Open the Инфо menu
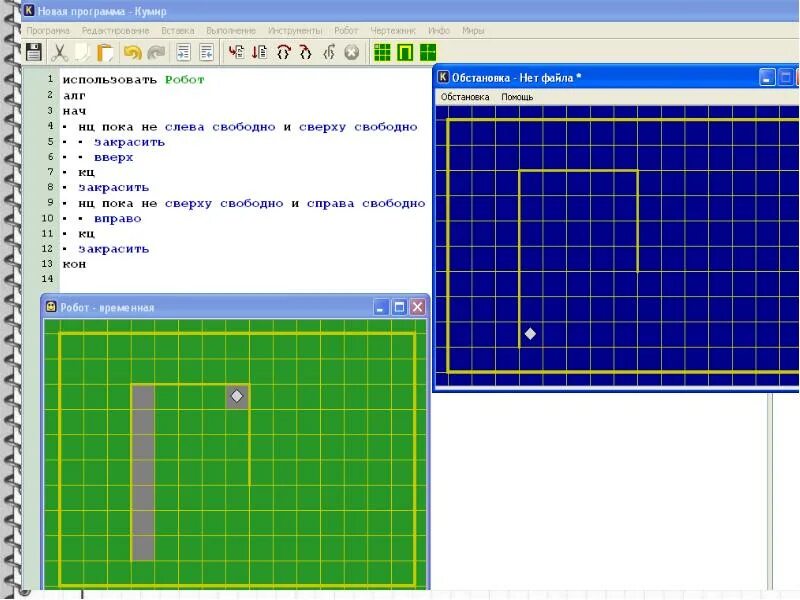 tap(439, 31)
